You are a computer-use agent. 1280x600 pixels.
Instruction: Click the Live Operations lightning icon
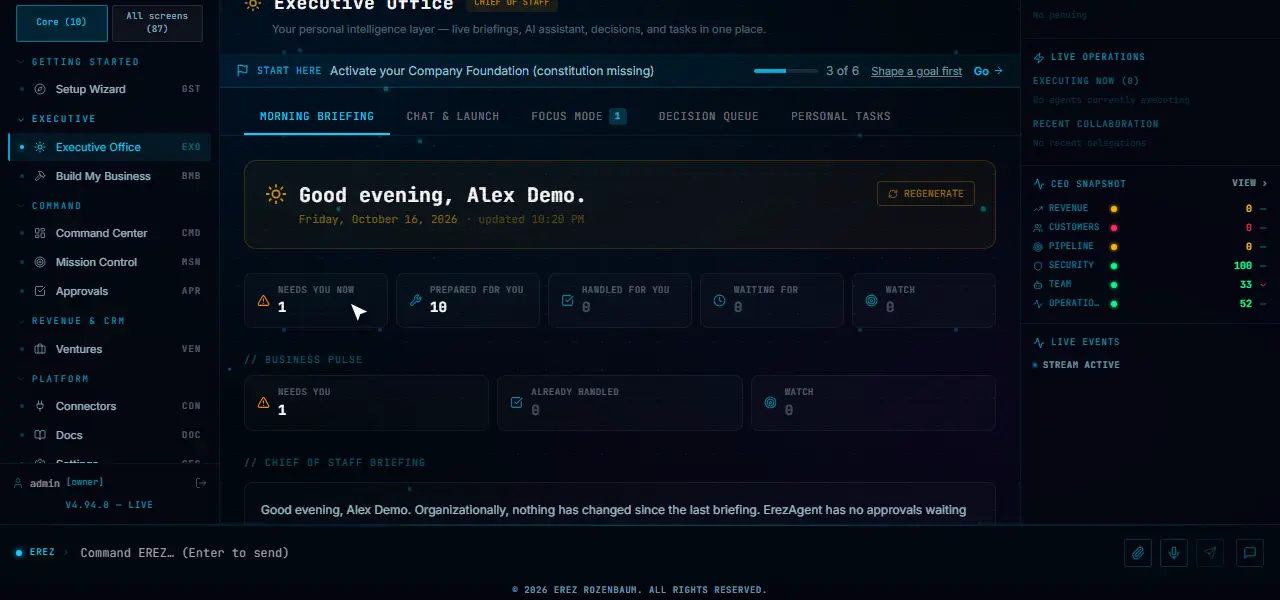(x=1039, y=57)
